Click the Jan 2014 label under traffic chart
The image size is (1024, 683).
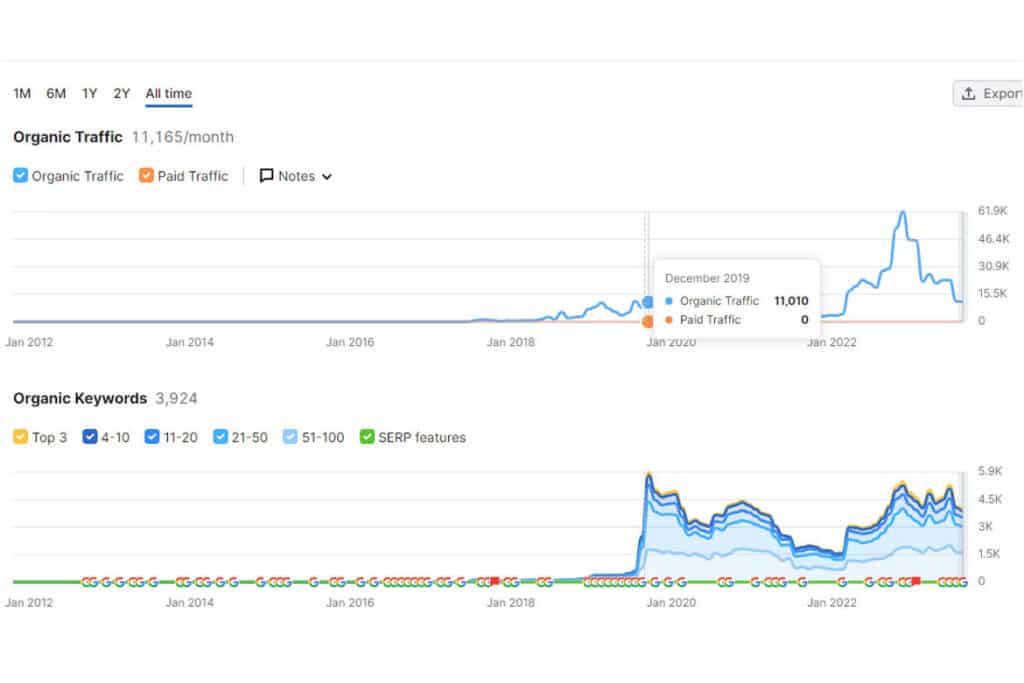point(189,342)
